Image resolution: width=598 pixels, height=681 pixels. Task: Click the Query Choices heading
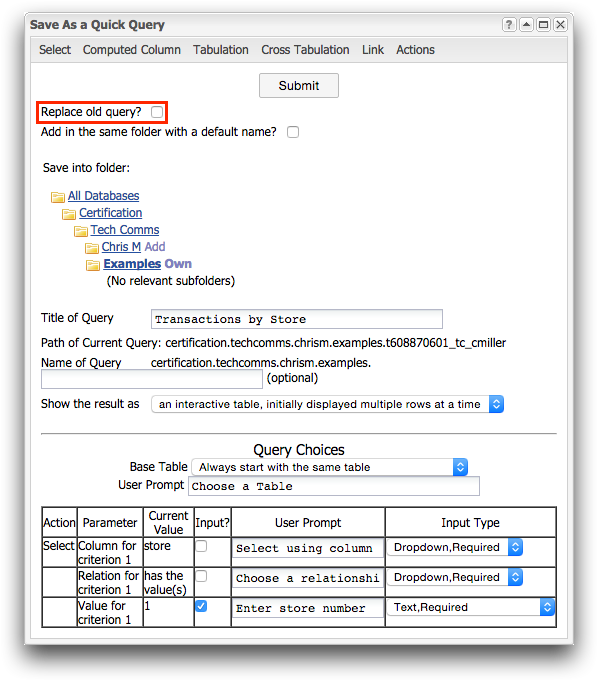click(x=299, y=450)
